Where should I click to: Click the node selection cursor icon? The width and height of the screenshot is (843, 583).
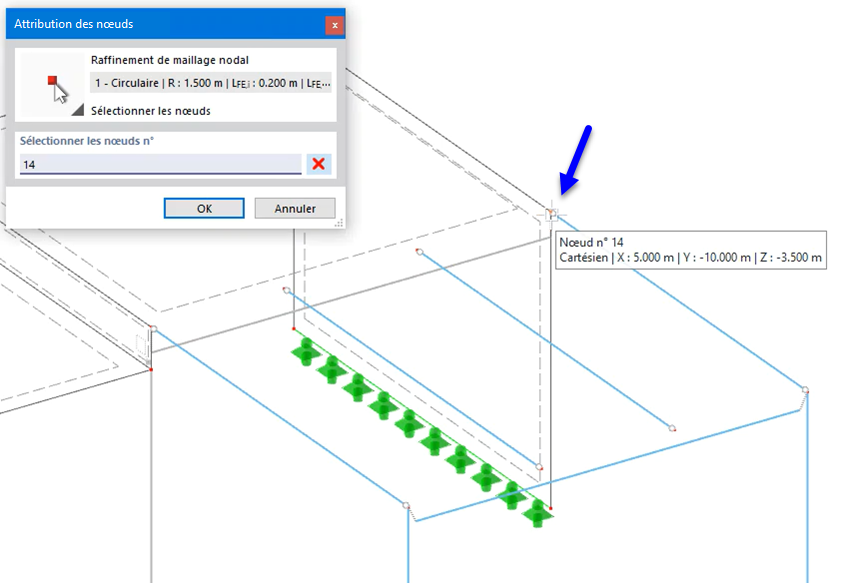tap(53, 85)
